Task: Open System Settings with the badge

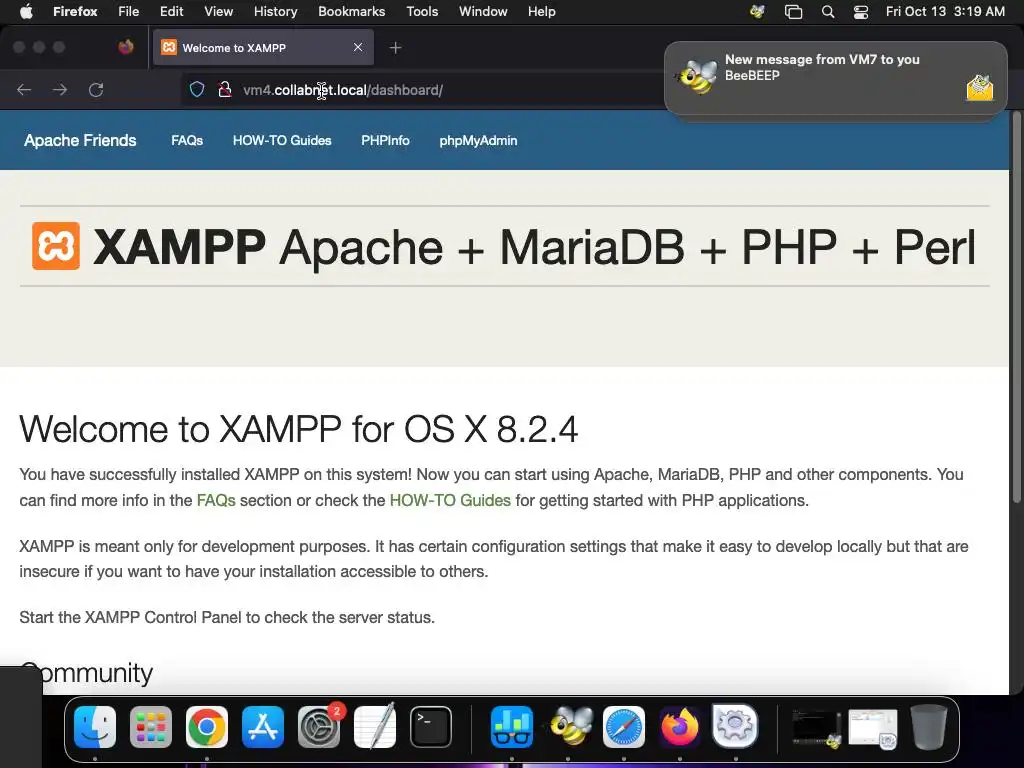Action: pos(319,726)
